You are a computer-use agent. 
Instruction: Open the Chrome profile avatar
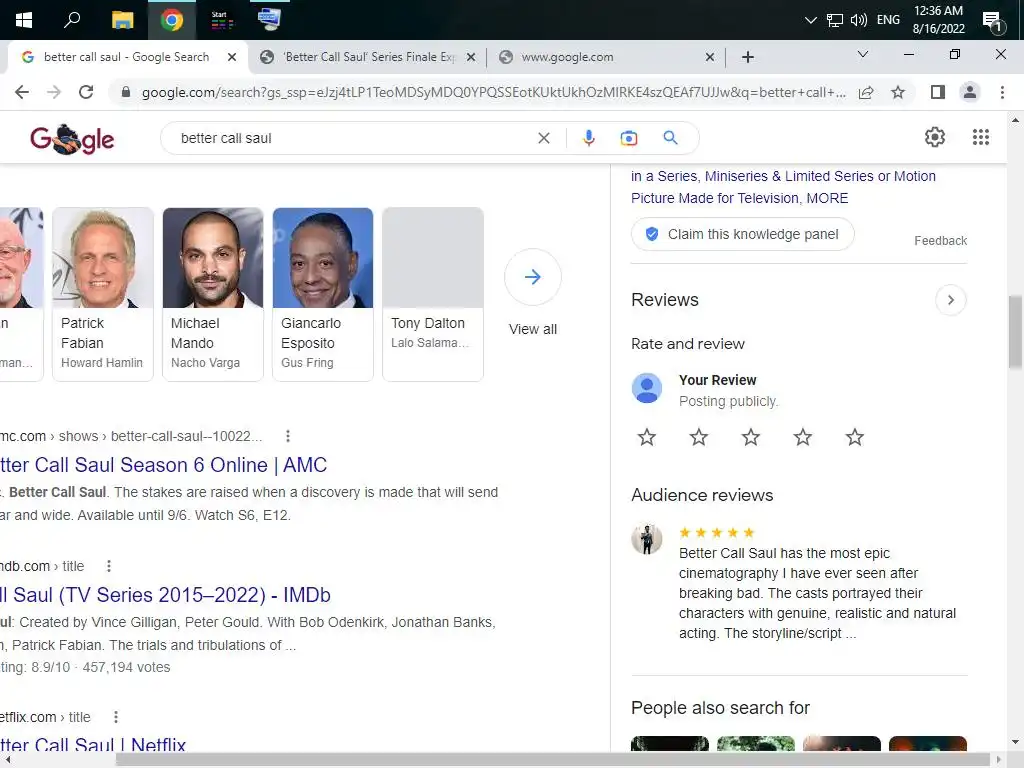(x=970, y=92)
